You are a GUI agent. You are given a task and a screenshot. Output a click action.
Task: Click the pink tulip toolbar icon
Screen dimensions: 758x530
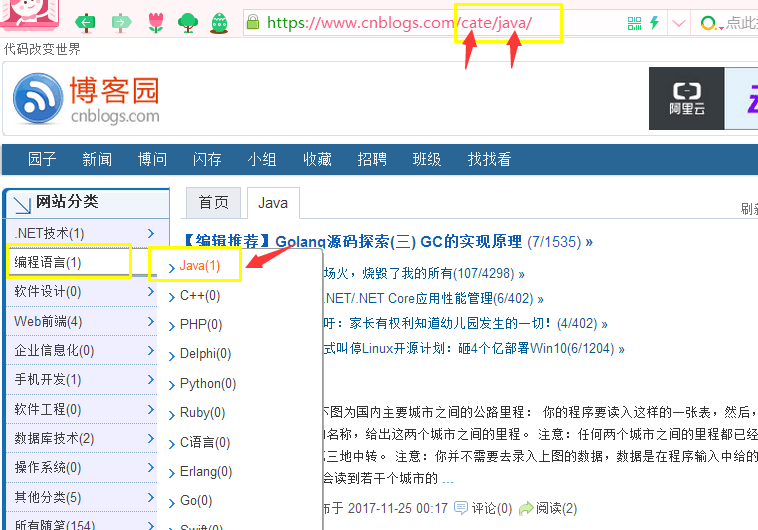(x=156, y=22)
